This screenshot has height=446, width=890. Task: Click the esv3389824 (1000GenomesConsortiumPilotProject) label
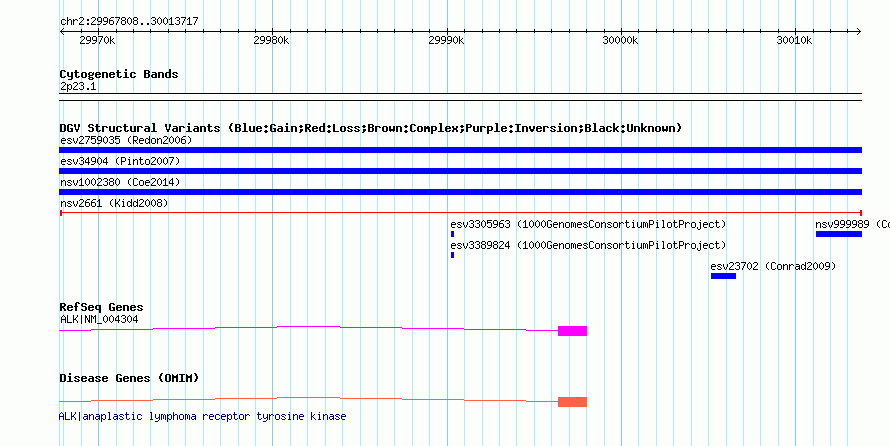(x=588, y=245)
